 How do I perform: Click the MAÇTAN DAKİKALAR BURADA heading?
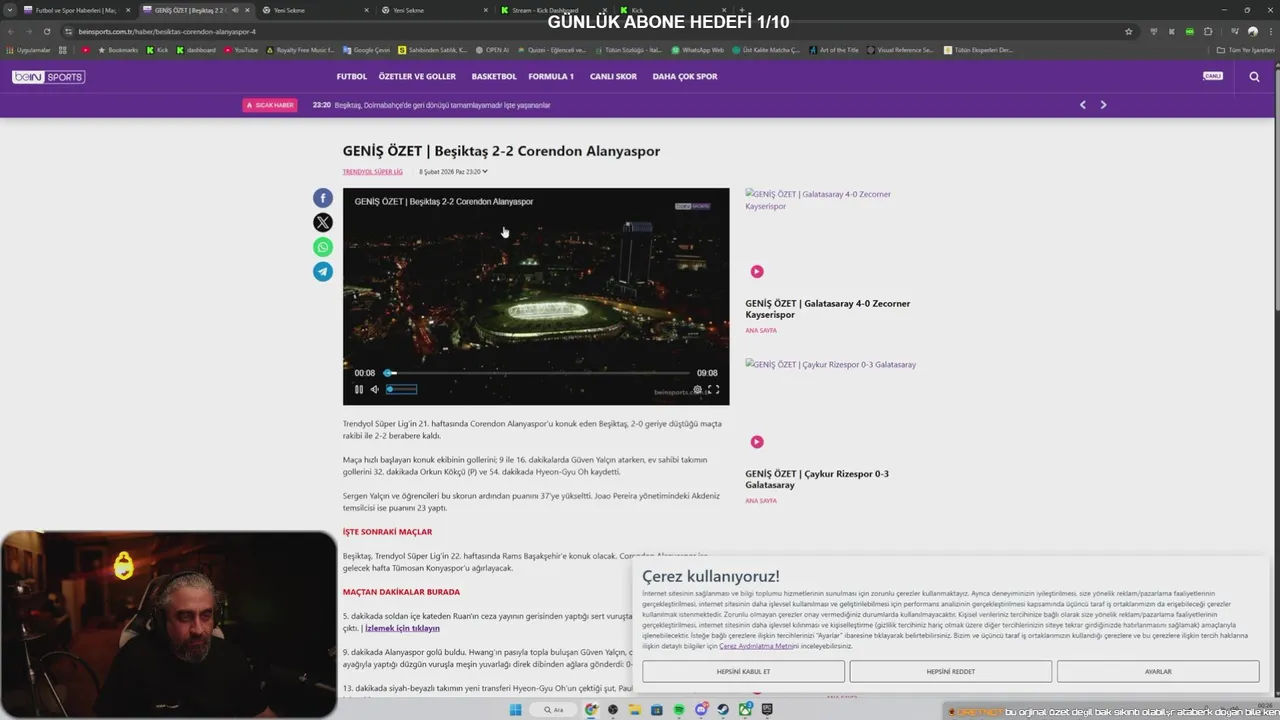tap(401, 592)
